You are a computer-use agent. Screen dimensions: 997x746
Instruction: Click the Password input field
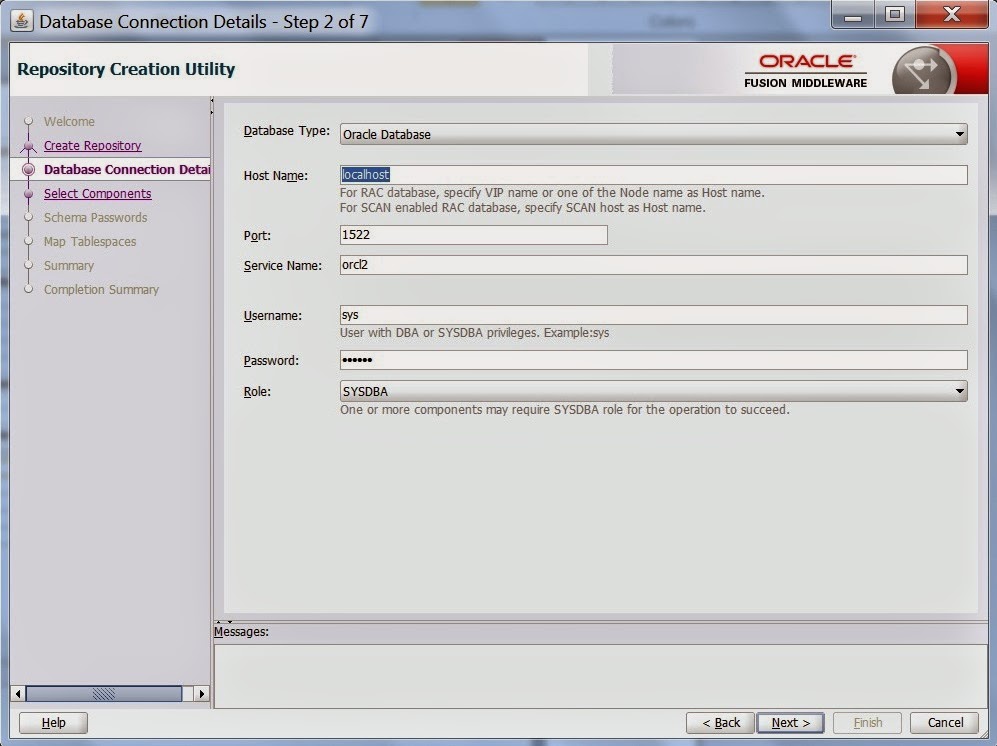coord(654,360)
